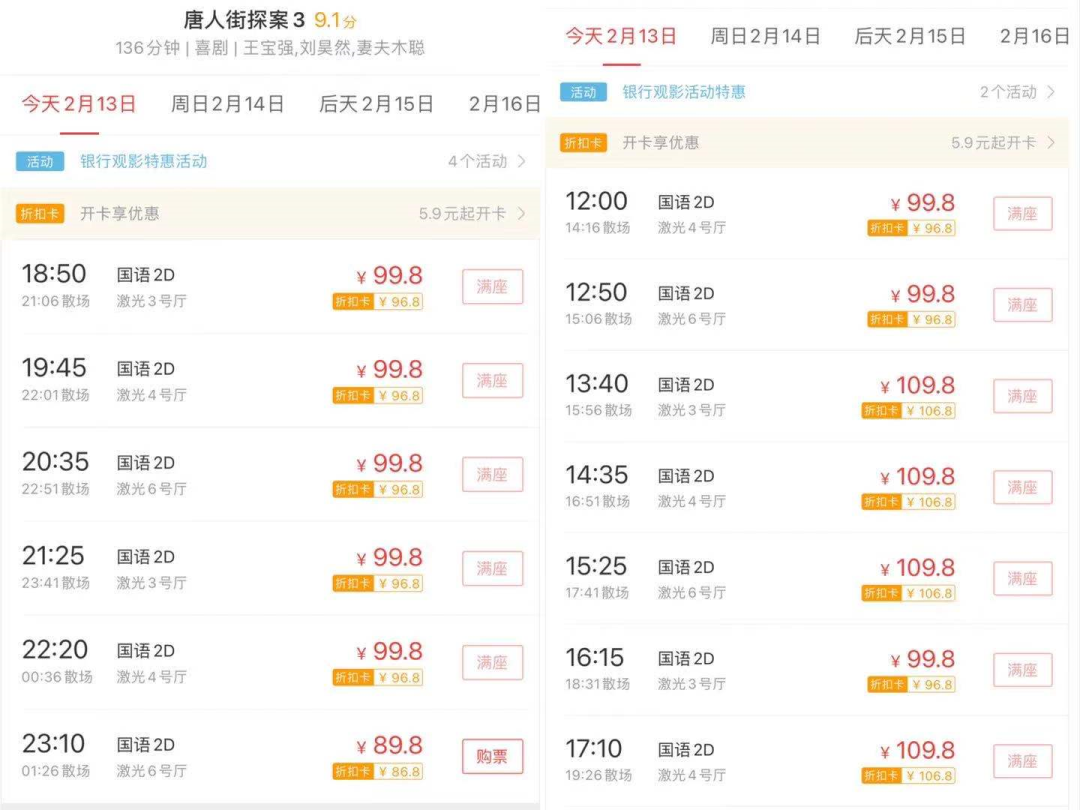Switch to 后天2月15日 tab in right panel

910,36
